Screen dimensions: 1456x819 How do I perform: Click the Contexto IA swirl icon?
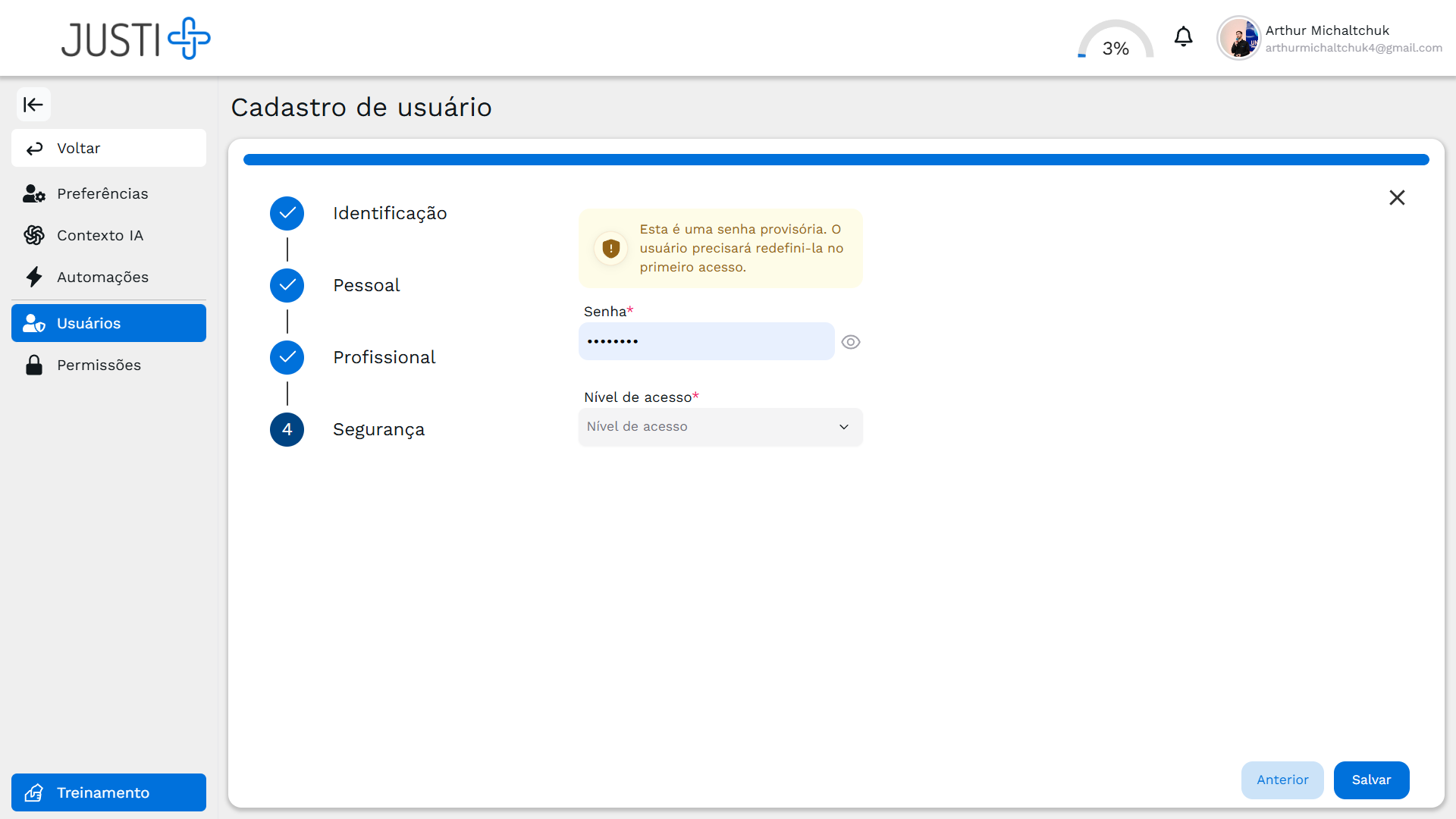click(34, 235)
